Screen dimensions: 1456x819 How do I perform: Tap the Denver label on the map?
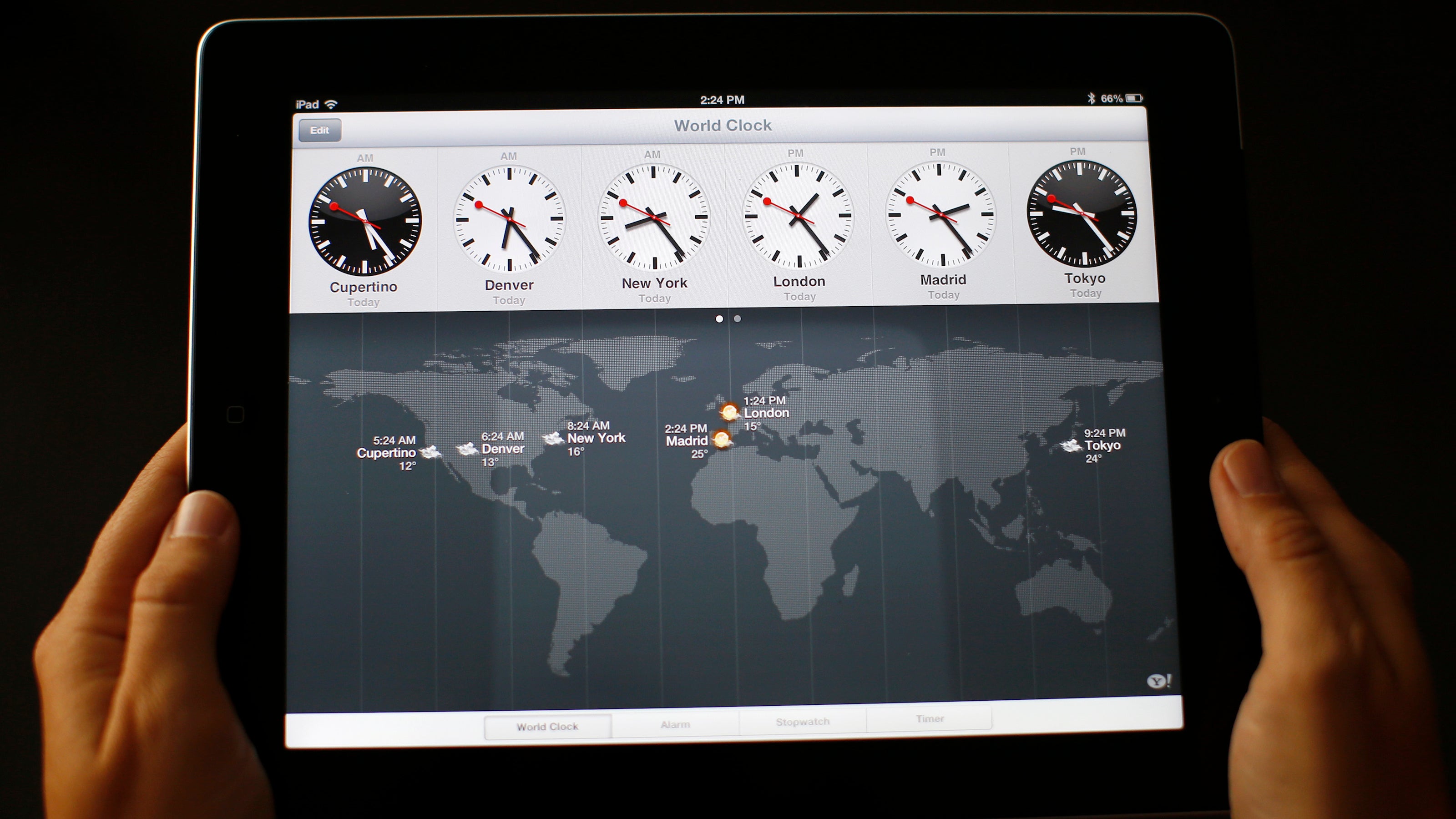coord(503,449)
